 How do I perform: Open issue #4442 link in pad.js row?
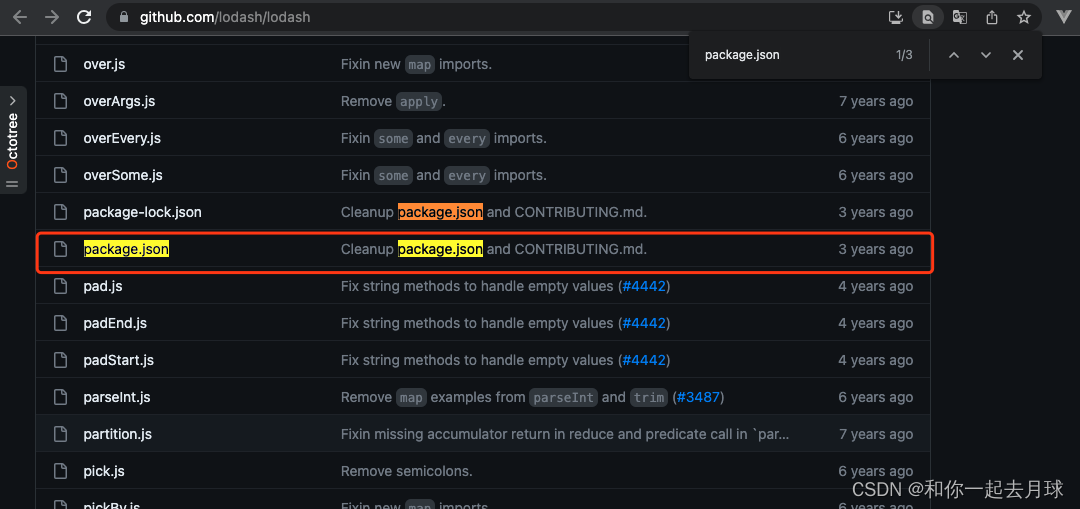point(644,287)
